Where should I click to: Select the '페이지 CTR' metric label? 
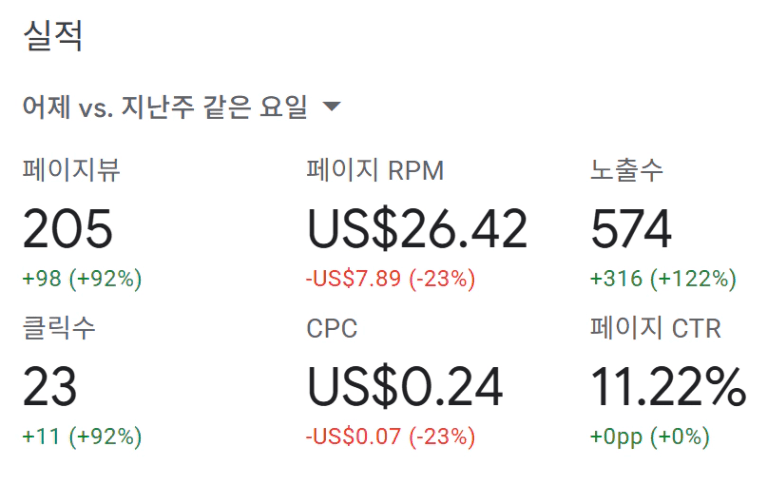pos(655,329)
